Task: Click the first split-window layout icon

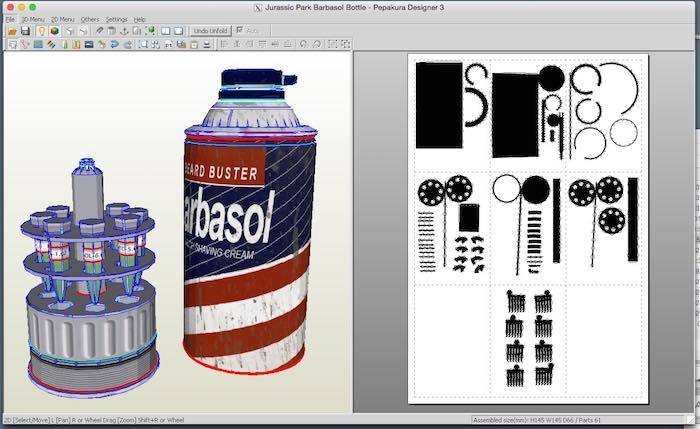Action: click(166, 31)
